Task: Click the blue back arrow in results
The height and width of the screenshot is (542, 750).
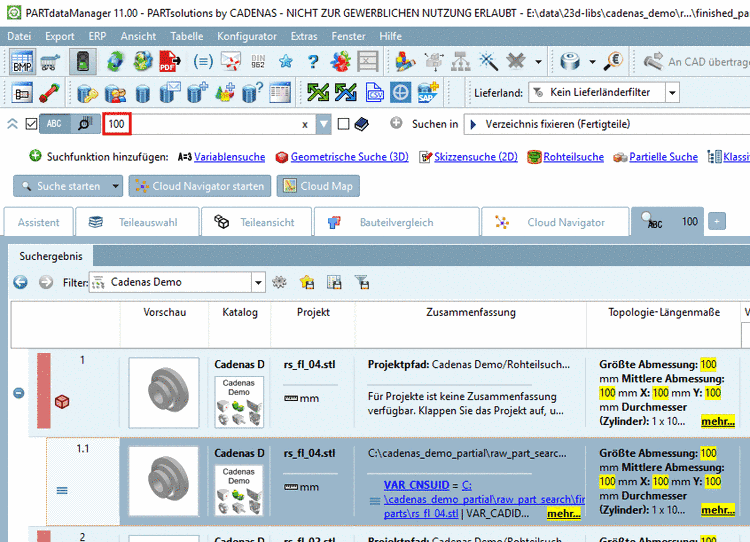Action: point(20,283)
